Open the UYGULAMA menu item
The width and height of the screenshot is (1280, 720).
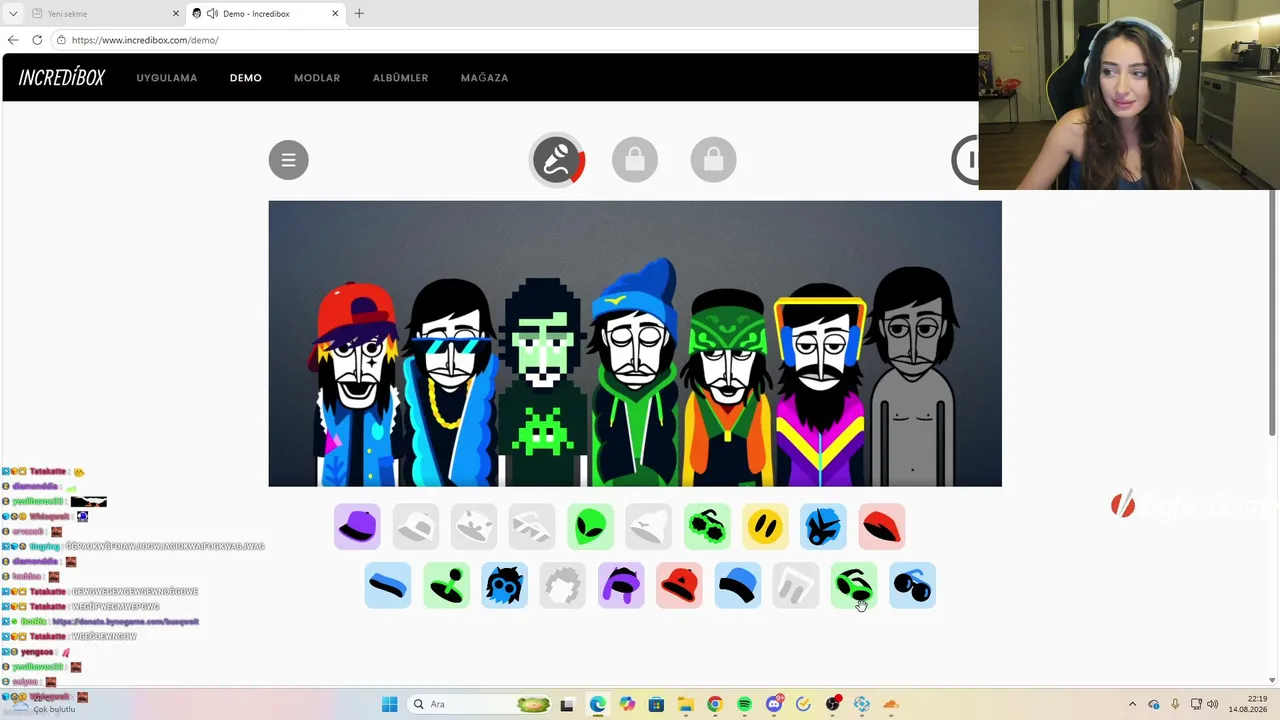[167, 78]
